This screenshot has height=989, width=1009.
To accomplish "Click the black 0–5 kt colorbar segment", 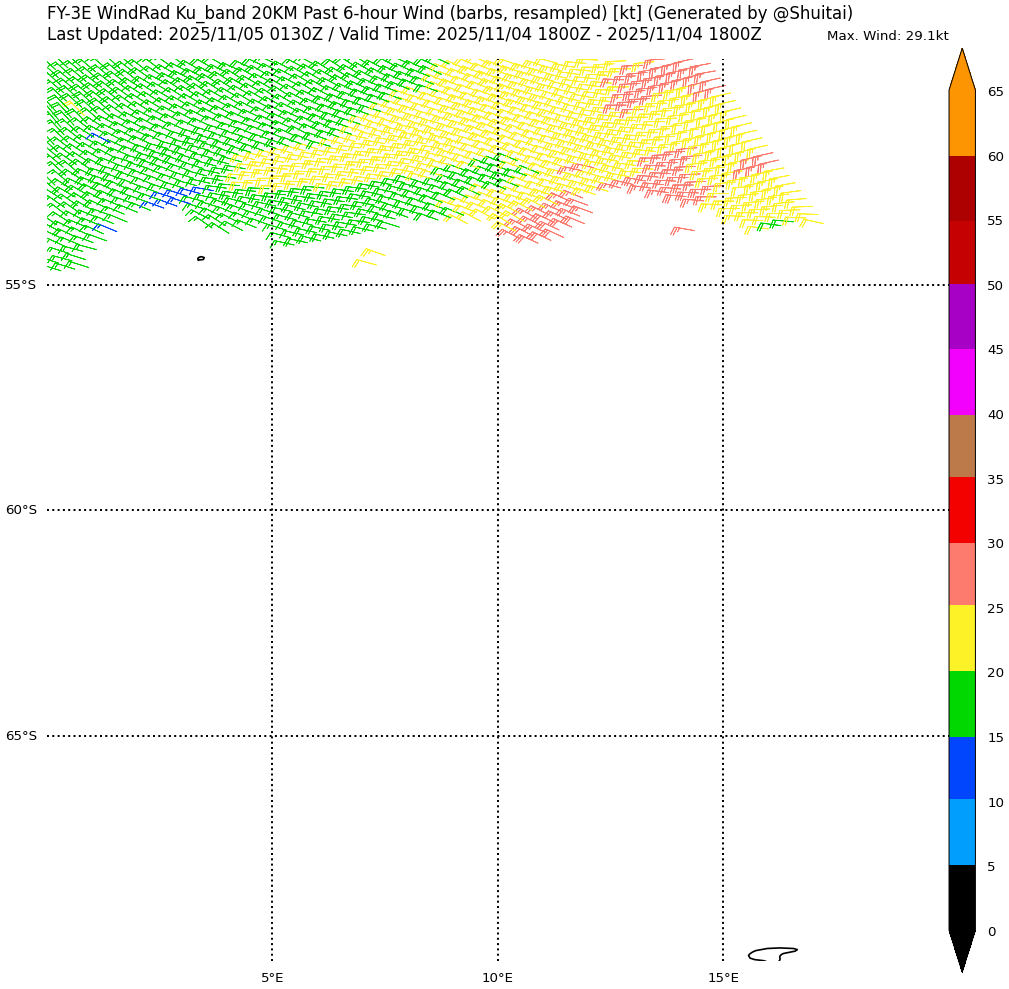I will tap(961, 897).
